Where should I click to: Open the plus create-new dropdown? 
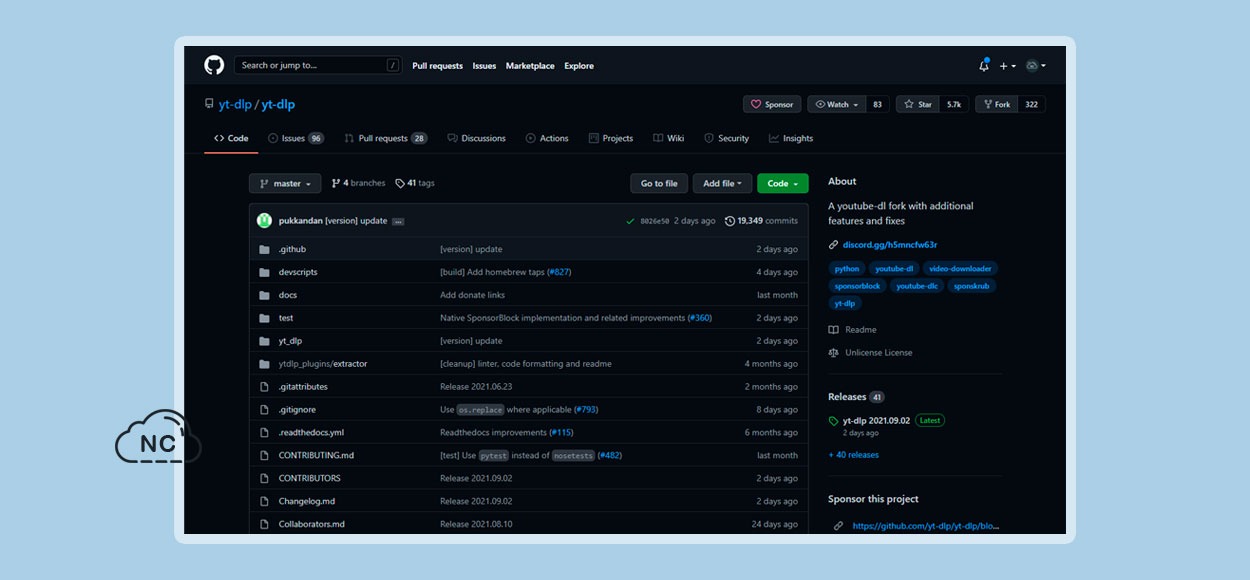(x=1007, y=66)
